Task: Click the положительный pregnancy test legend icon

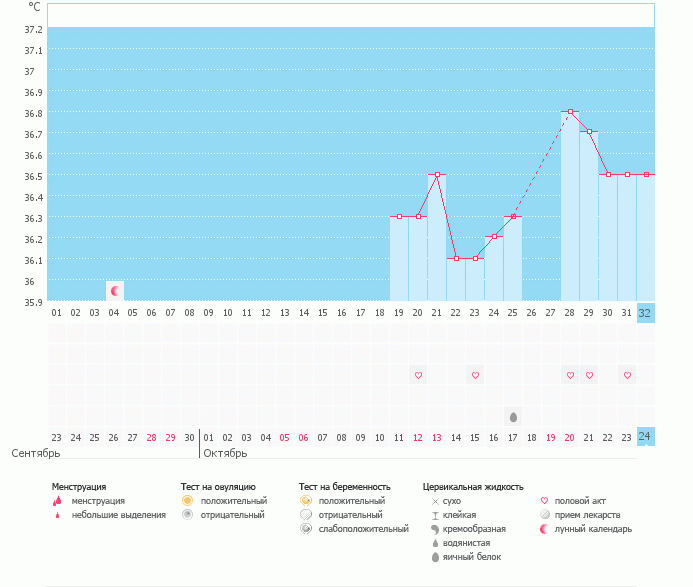Action: 305,500
